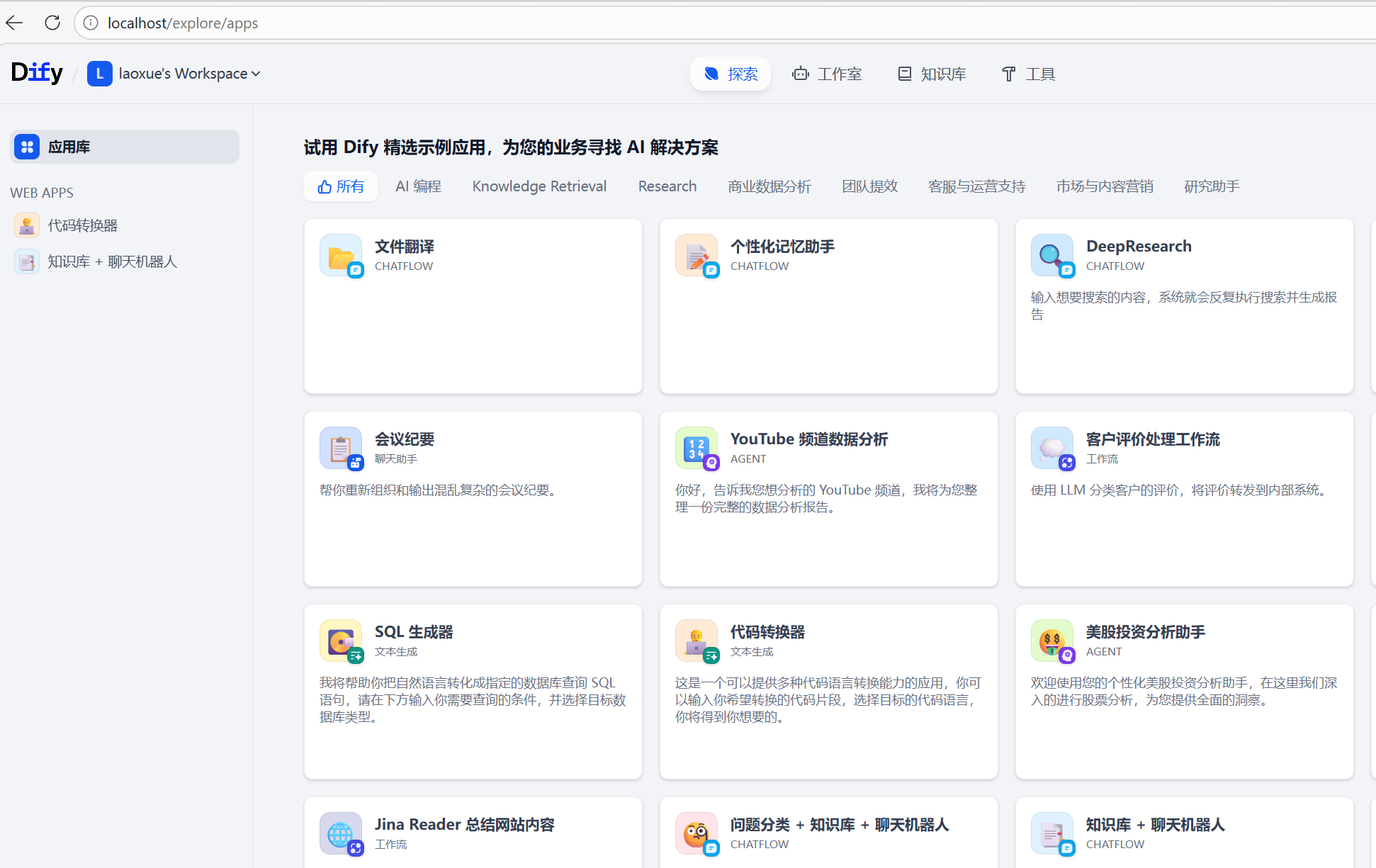Screen dimensions: 1376x868
Task: Click the browser back arrow
Action: [x=15, y=23]
